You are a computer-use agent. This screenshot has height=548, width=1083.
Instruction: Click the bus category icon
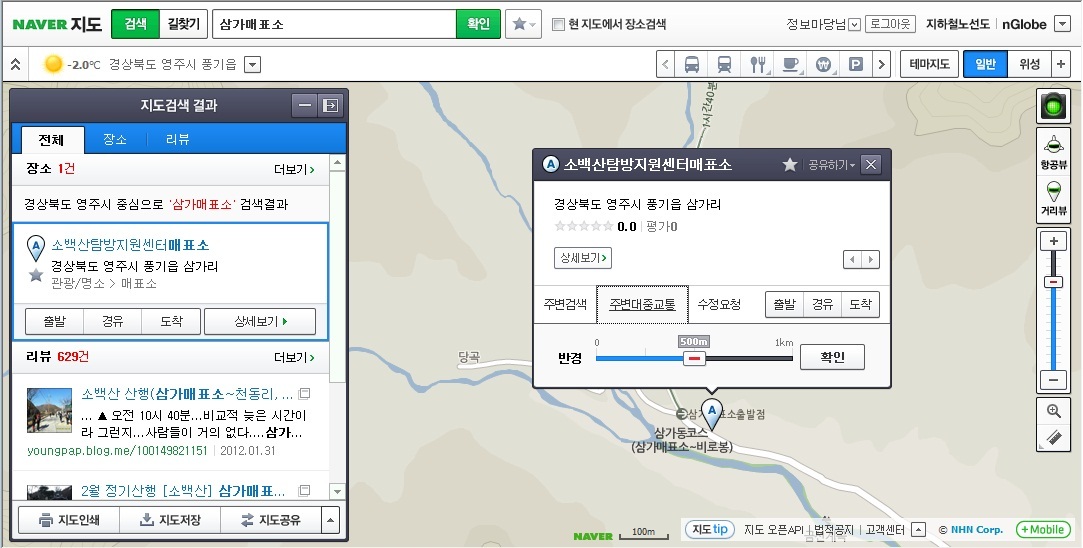691,64
